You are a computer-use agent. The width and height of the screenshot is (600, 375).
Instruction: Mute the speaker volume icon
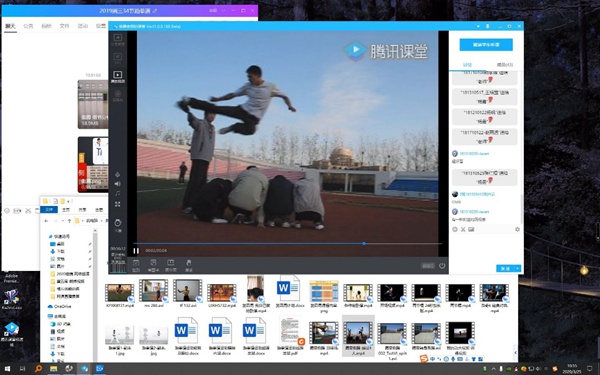pos(117,184)
